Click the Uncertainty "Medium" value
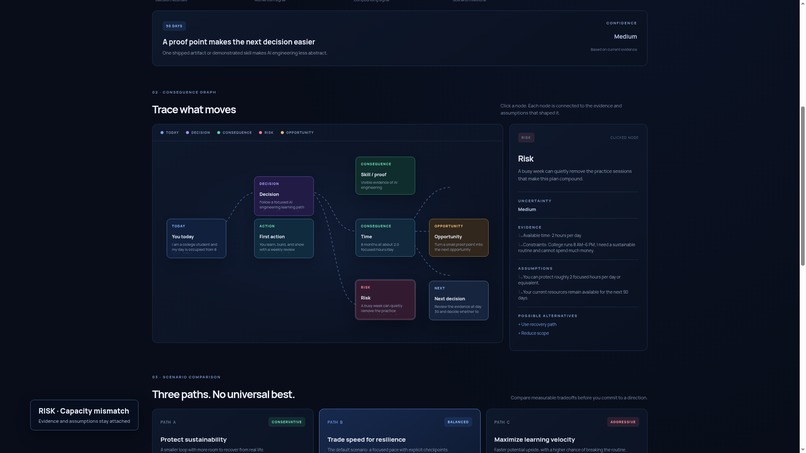This screenshot has height=453, width=806. 527,209
